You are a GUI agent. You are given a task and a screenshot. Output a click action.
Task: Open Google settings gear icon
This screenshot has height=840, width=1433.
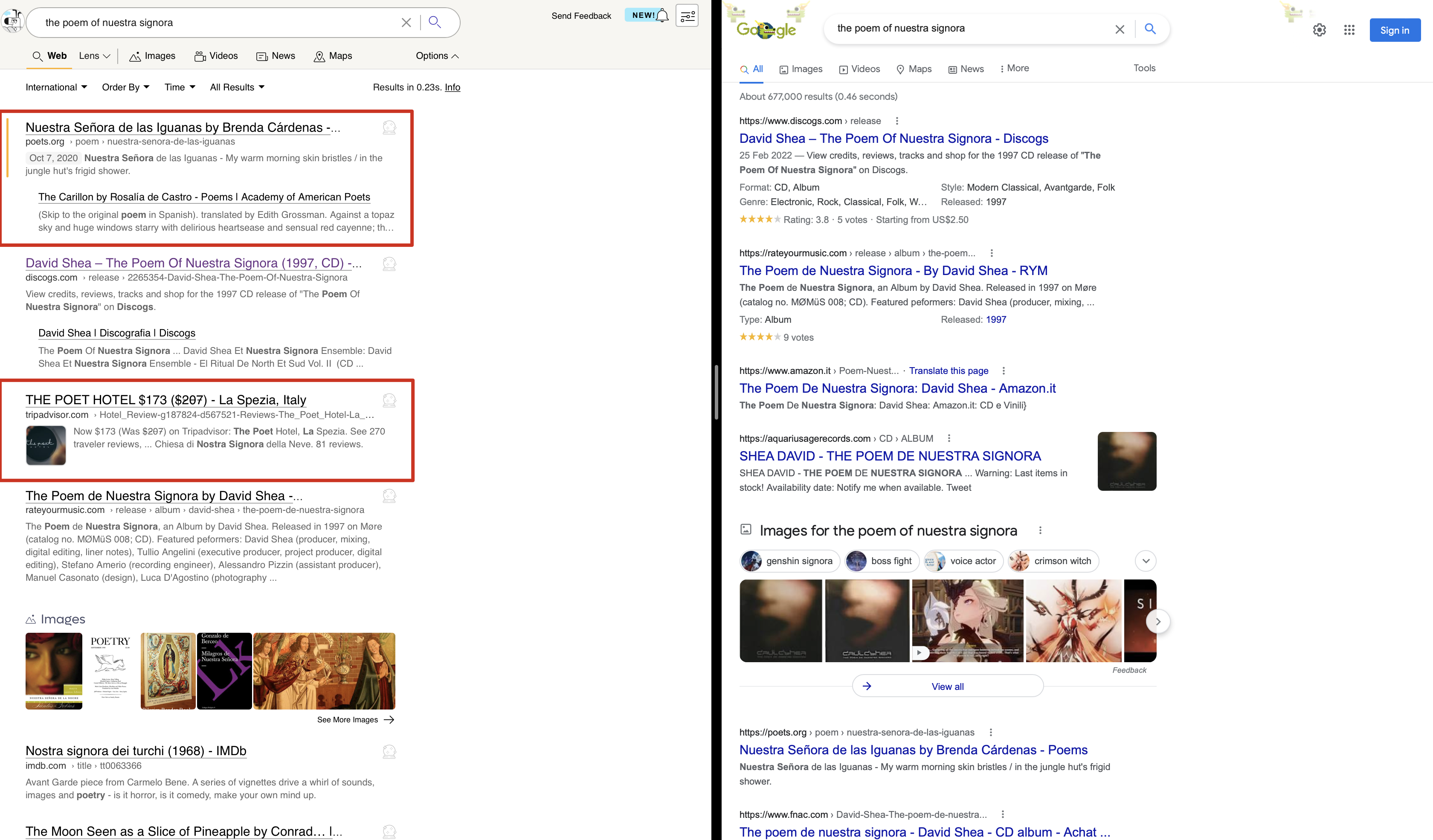(1319, 30)
